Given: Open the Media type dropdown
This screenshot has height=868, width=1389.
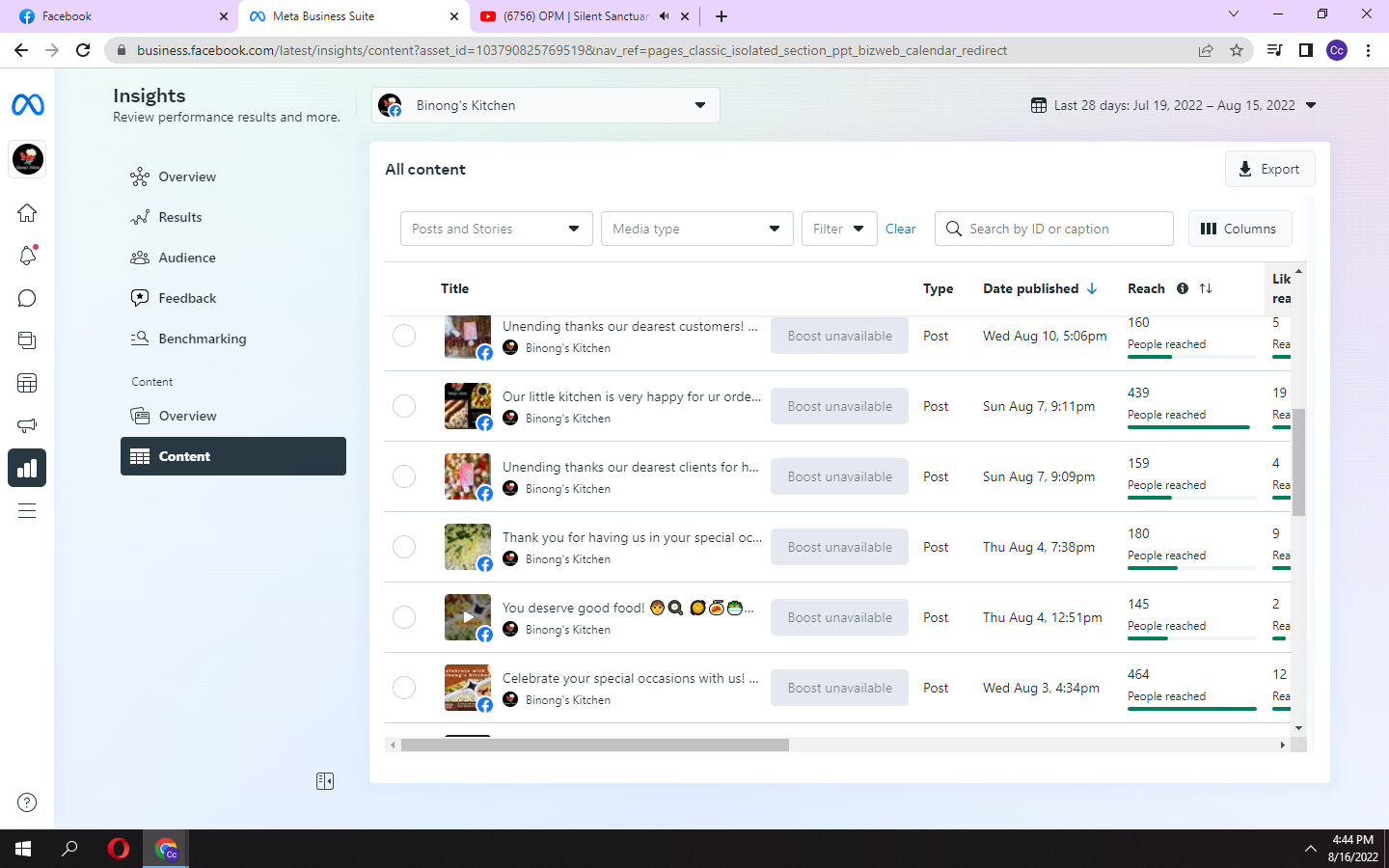Looking at the screenshot, I should [x=696, y=229].
